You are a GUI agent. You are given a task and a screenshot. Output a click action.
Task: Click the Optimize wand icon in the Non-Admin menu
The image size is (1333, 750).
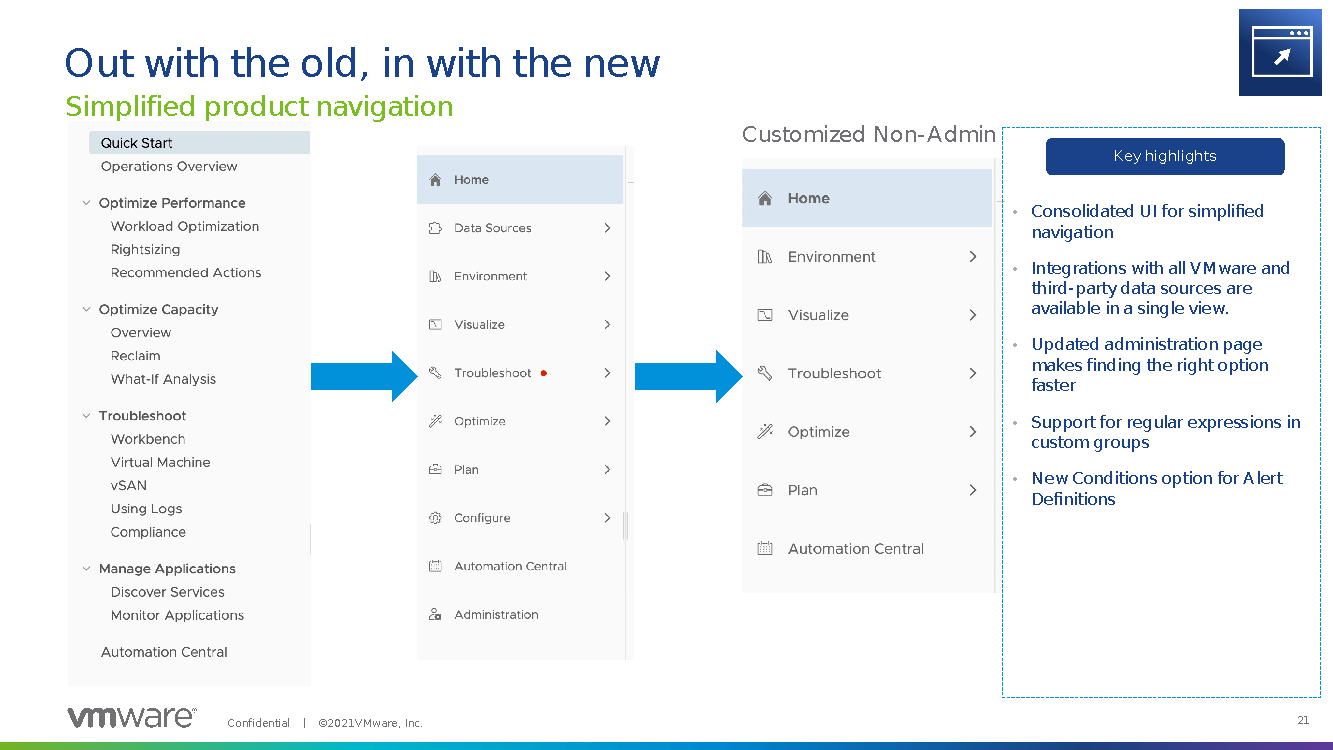point(765,432)
